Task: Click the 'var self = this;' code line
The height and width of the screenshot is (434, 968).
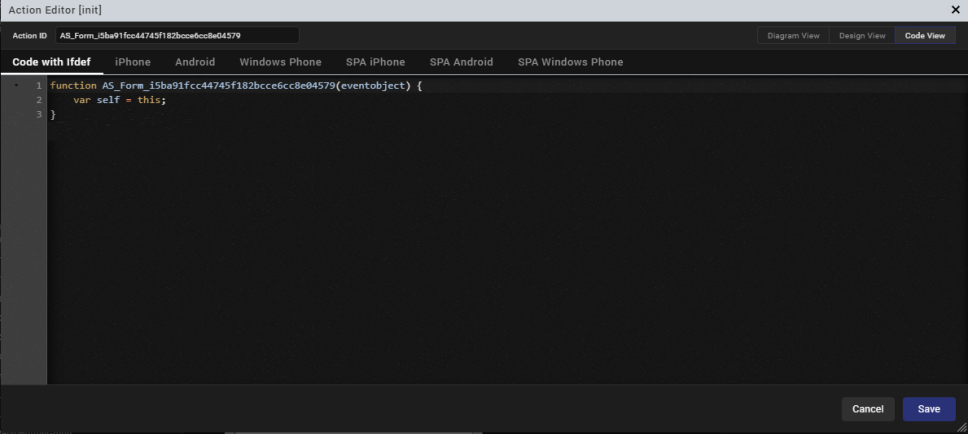Action: [x=120, y=100]
